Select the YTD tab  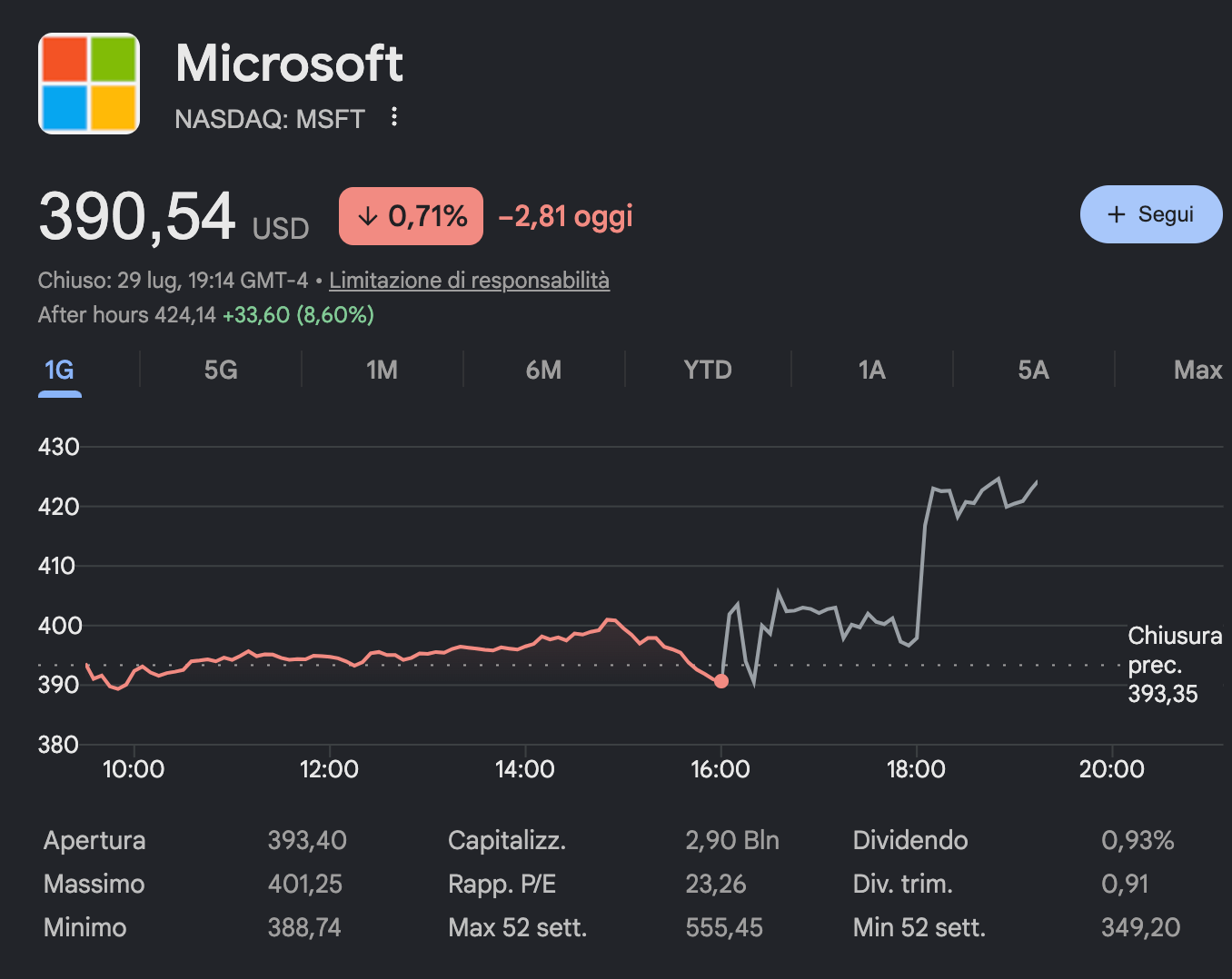[708, 371]
